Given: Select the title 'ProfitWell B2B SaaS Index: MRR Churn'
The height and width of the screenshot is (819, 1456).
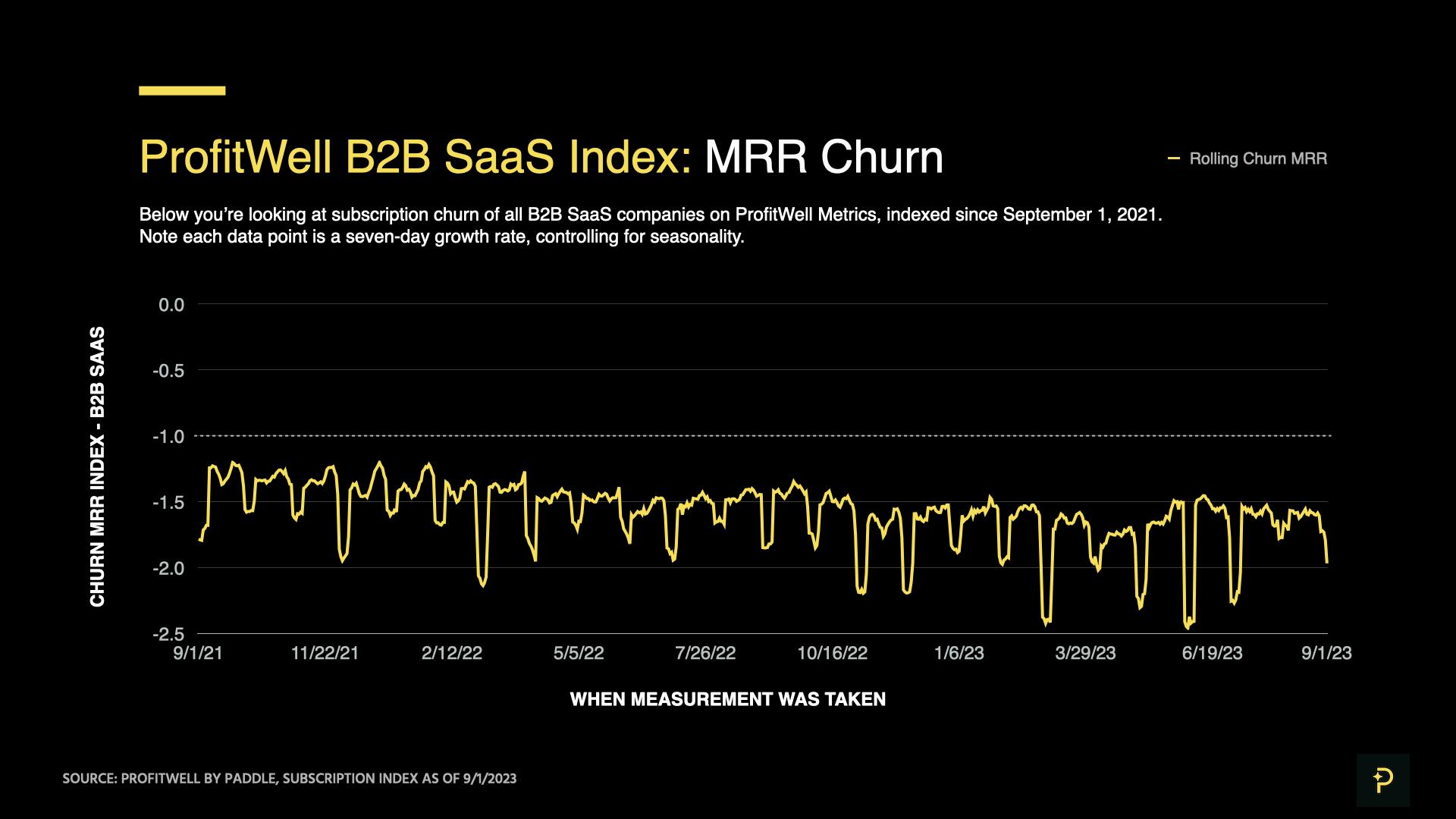Looking at the screenshot, I should (x=541, y=155).
